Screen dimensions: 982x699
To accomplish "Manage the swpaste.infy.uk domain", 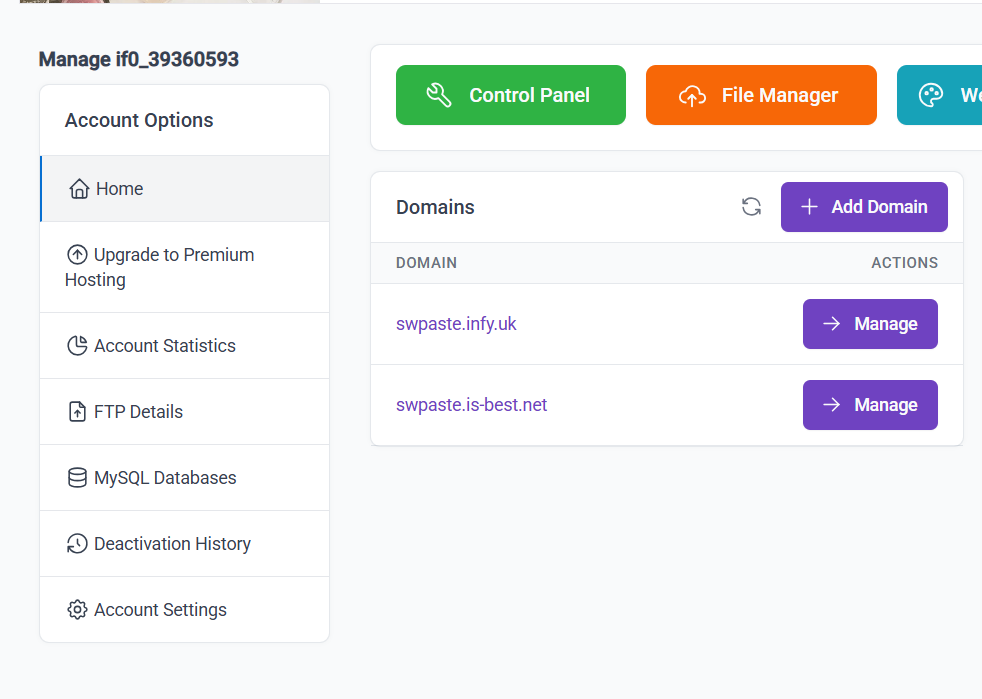I will pyautogui.click(x=869, y=324).
